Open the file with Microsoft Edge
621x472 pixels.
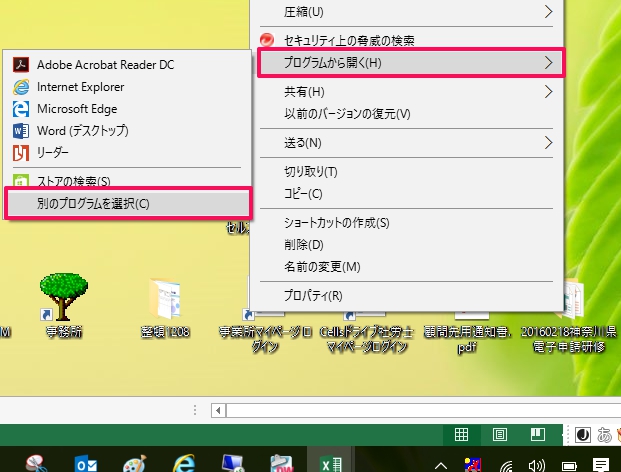coord(127,109)
